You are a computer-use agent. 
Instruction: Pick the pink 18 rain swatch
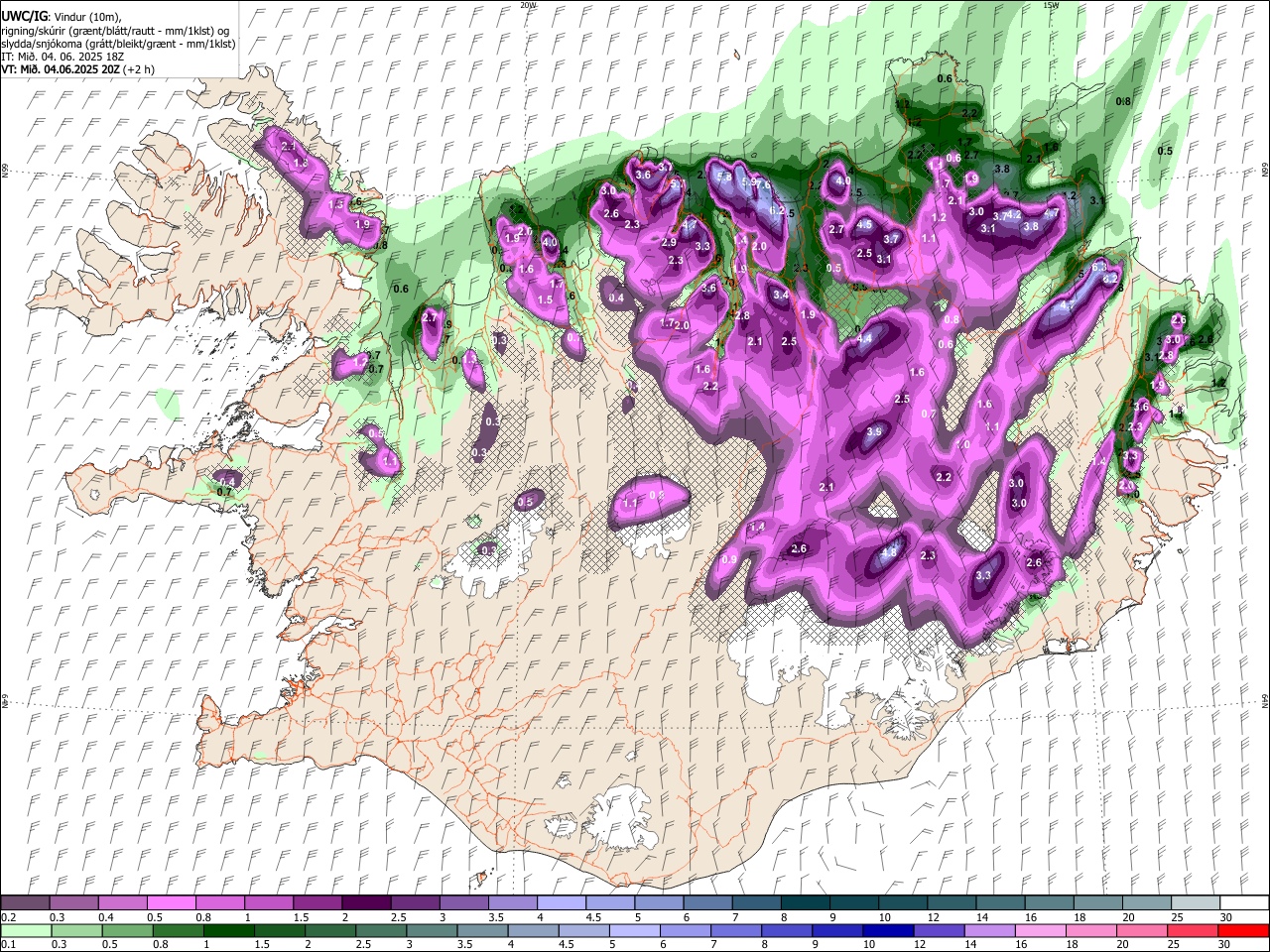pyautogui.click(x=1091, y=930)
